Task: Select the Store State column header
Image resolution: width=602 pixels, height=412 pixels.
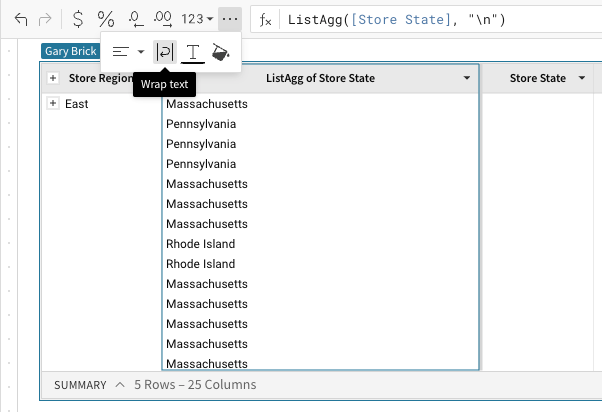Action: (x=537, y=78)
